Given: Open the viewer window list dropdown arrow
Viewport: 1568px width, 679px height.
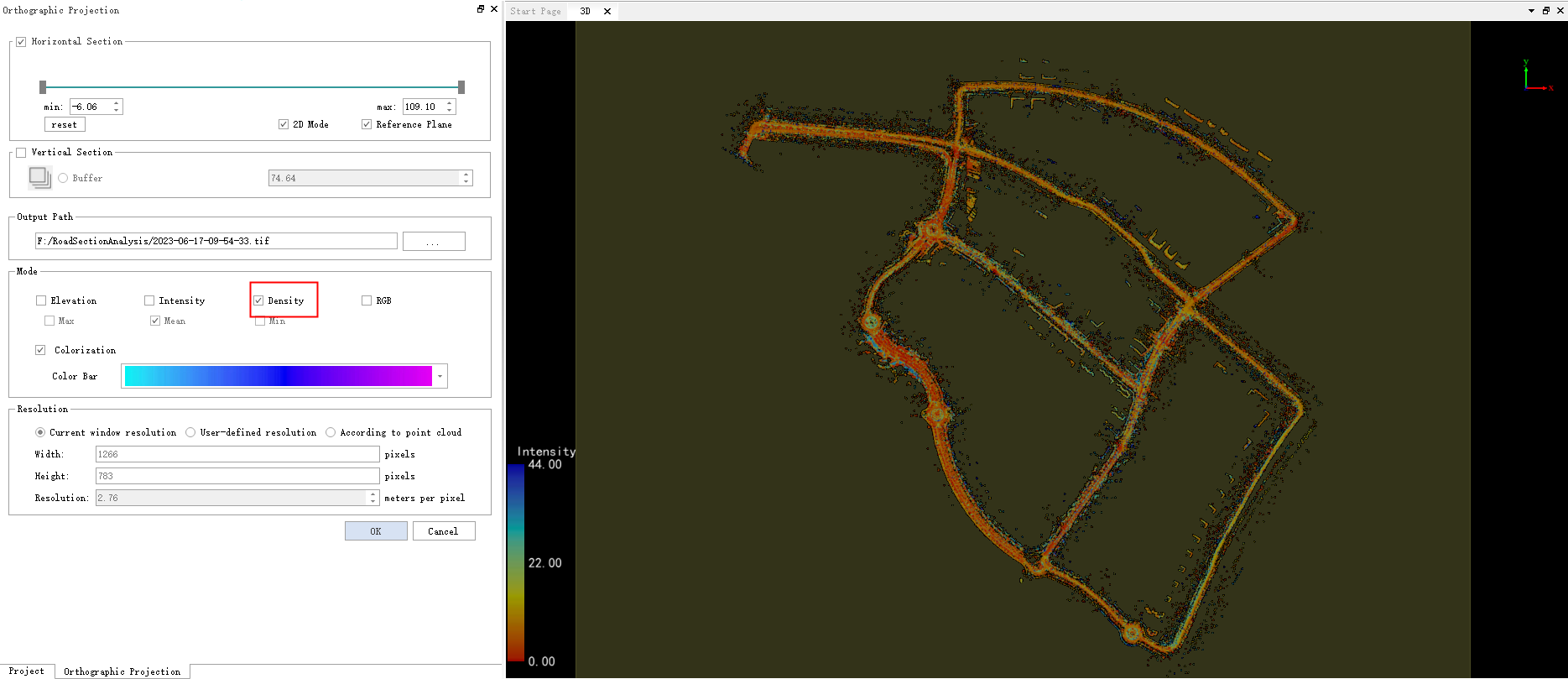Looking at the screenshot, I should tap(1532, 11).
